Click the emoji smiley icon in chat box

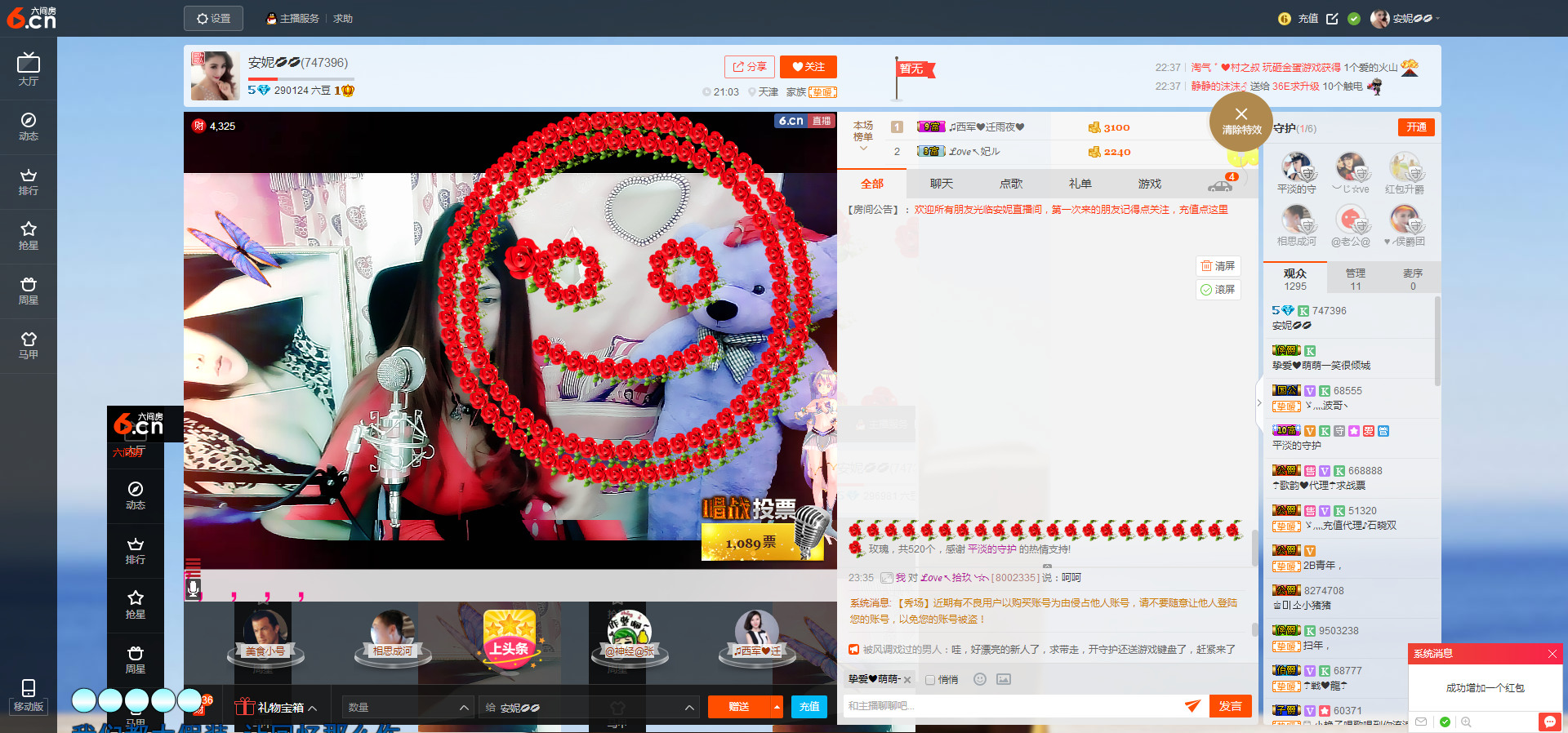tap(980, 679)
